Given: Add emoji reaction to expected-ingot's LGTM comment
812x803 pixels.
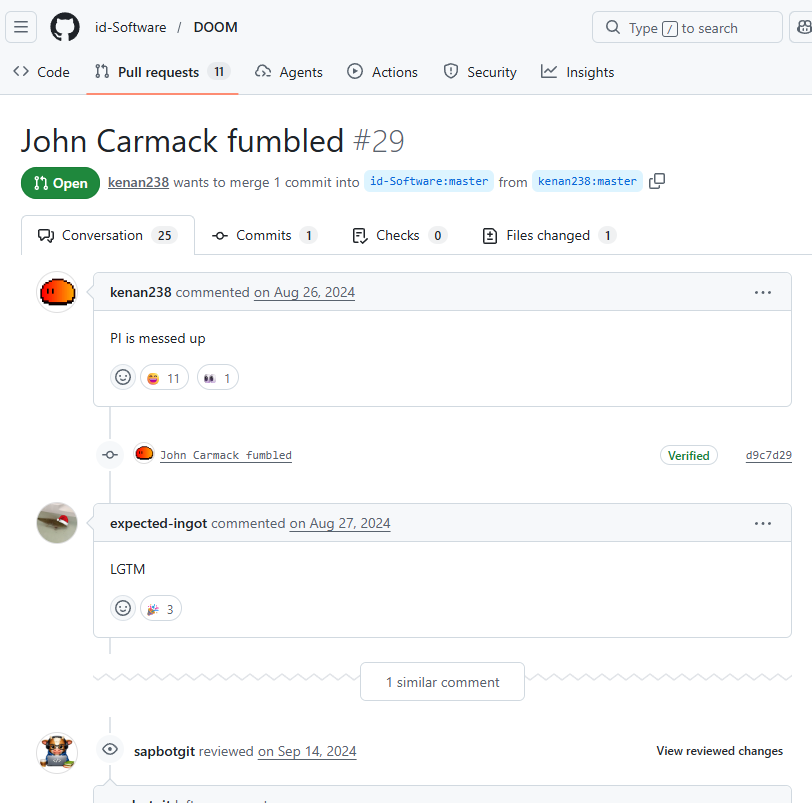Looking at the screenshot, I should 123,608.
